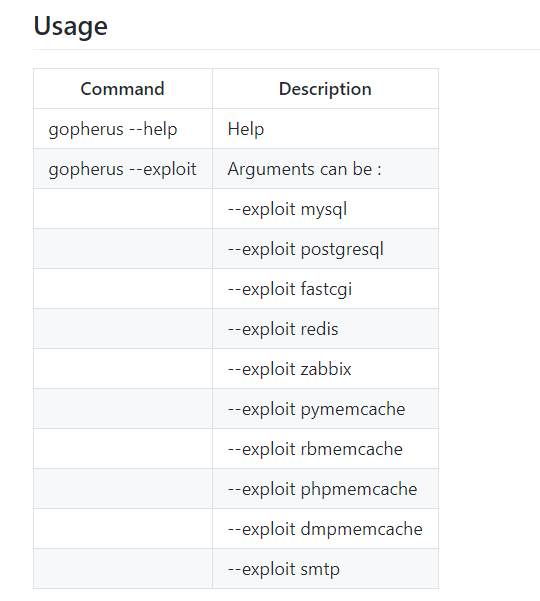Select the --exploit redis row
This screenshot has height=601, width=540.
[236, 329]
